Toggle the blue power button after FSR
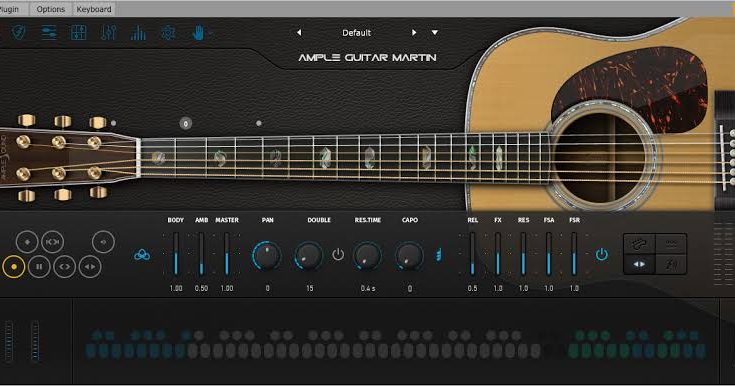 pyautogui.click(x=602, y=255)
